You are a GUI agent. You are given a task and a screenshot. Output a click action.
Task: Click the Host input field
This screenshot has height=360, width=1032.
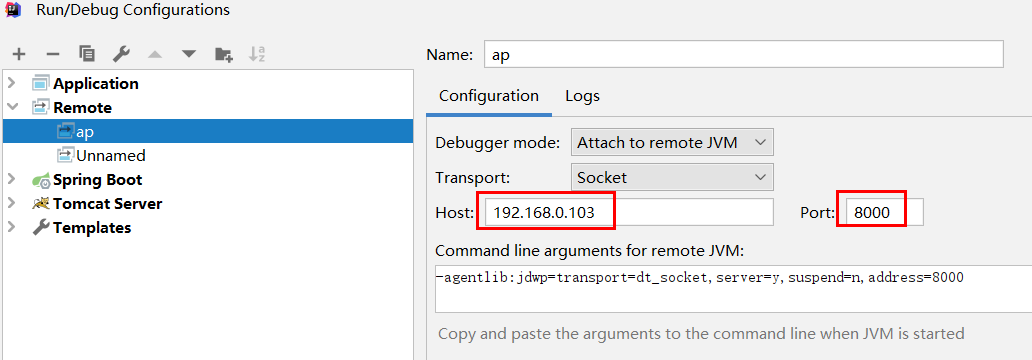[x=629, y=212]
